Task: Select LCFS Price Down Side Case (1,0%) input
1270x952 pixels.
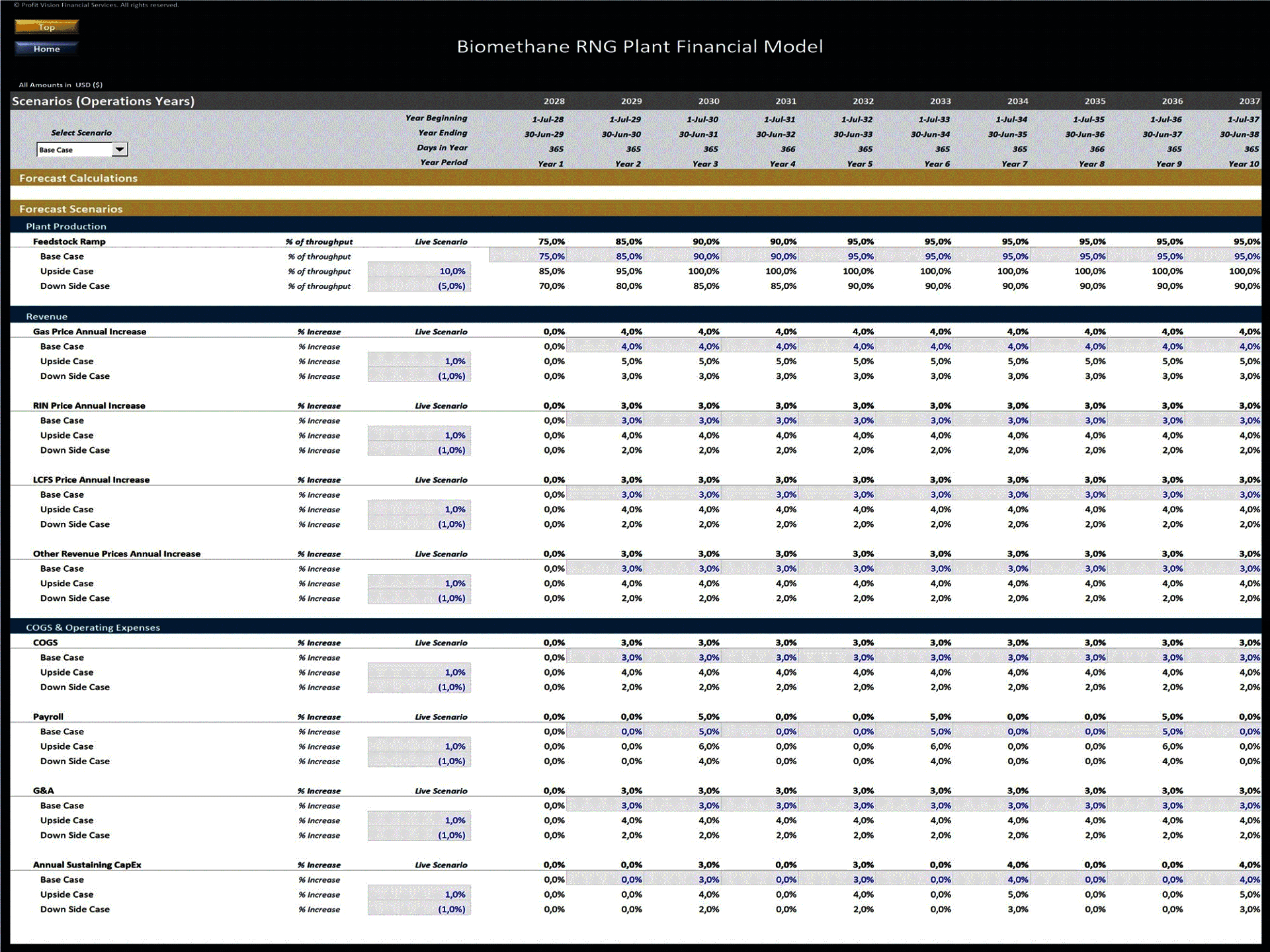Action: tap(419, 524)
